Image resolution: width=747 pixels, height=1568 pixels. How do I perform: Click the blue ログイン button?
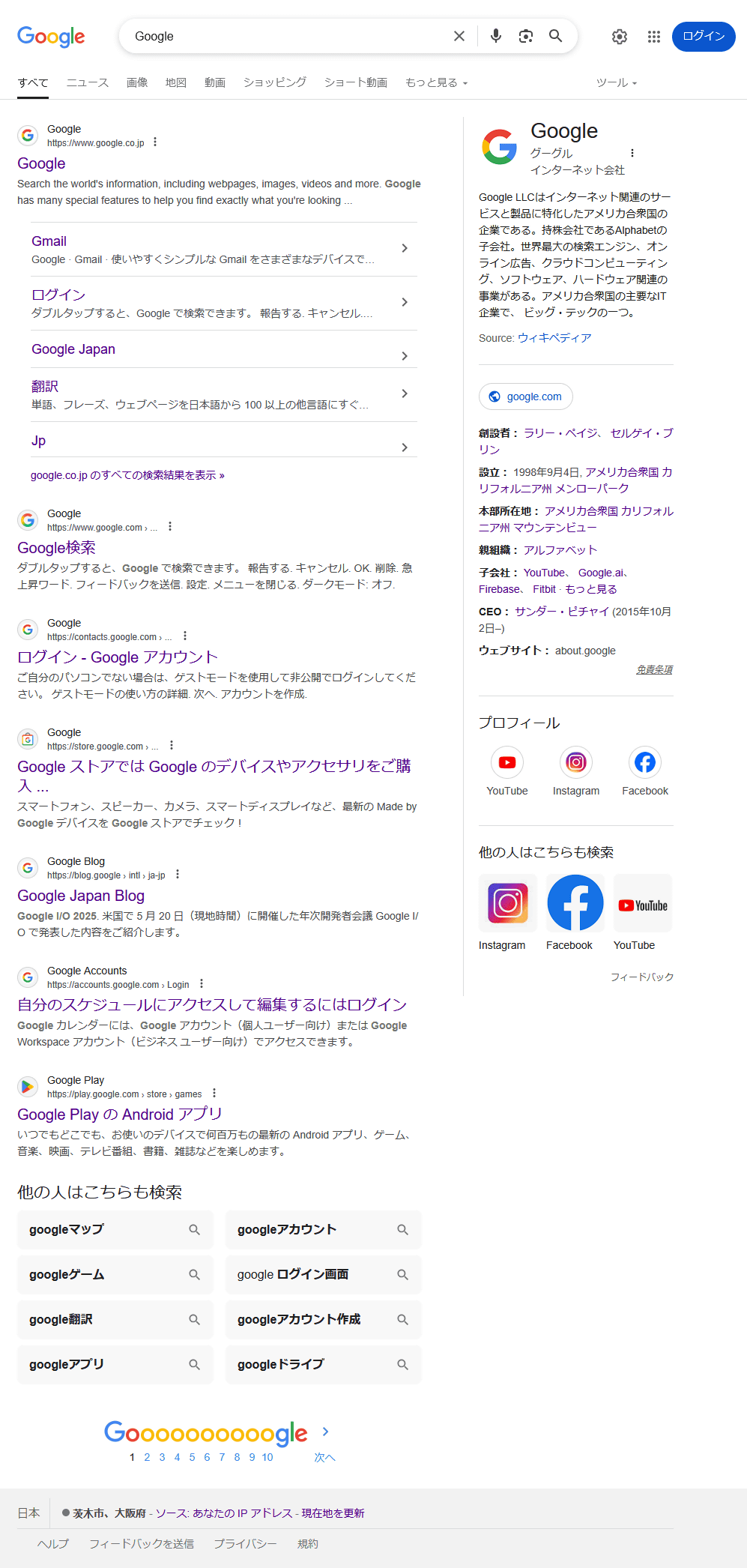pyautogui.click(x=704, y=36)
